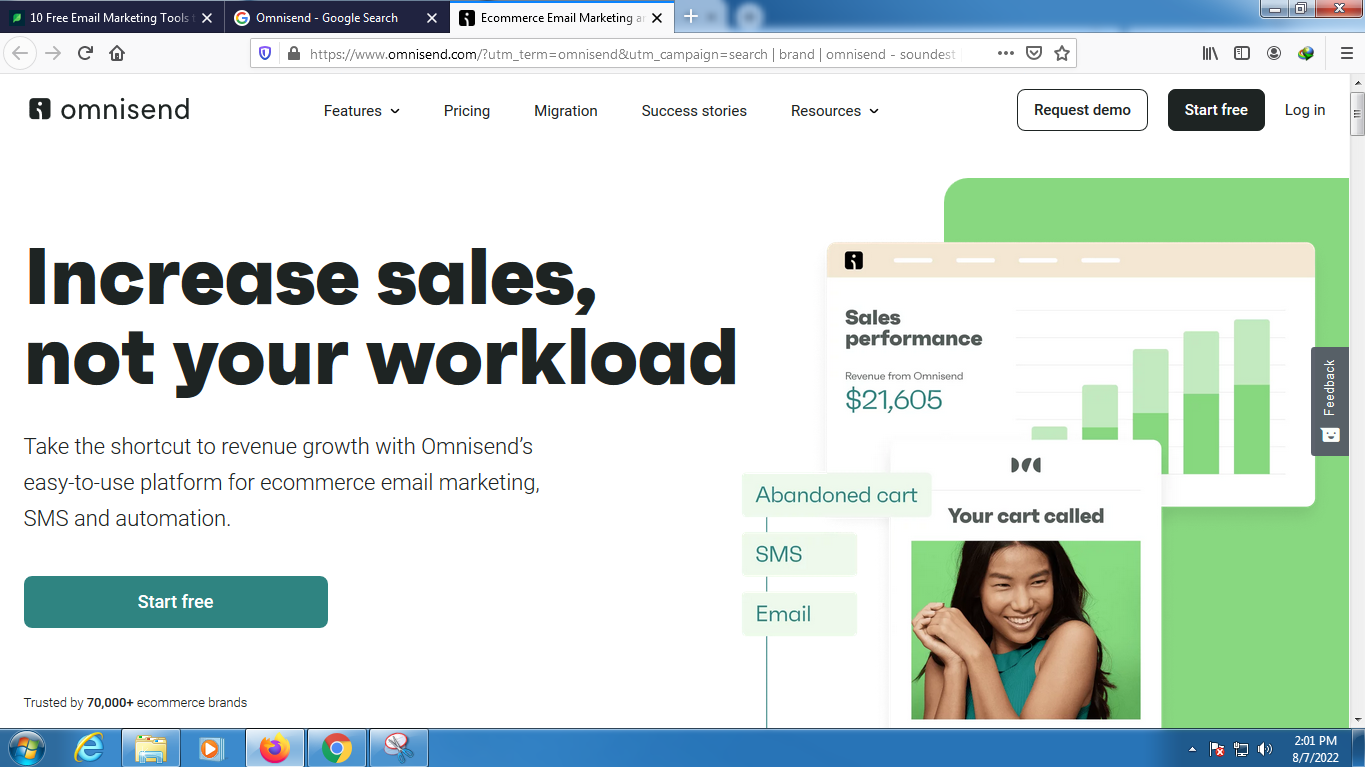This screenshot has height=767, width=1365.
Task: Click the SMS label in the illustration
Action: 799,554
